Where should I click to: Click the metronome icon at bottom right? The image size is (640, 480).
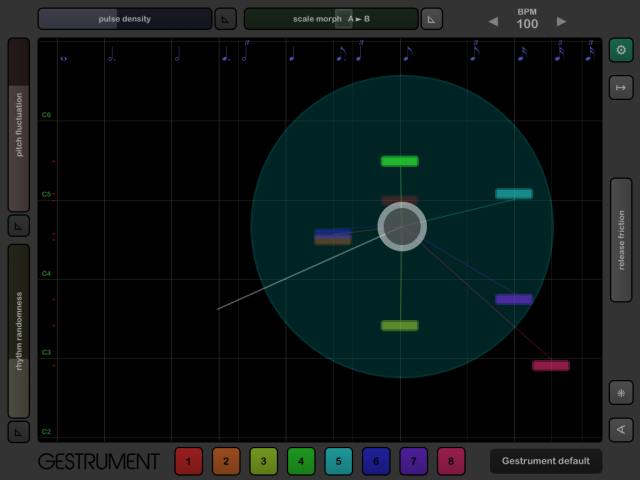[621, 430]
